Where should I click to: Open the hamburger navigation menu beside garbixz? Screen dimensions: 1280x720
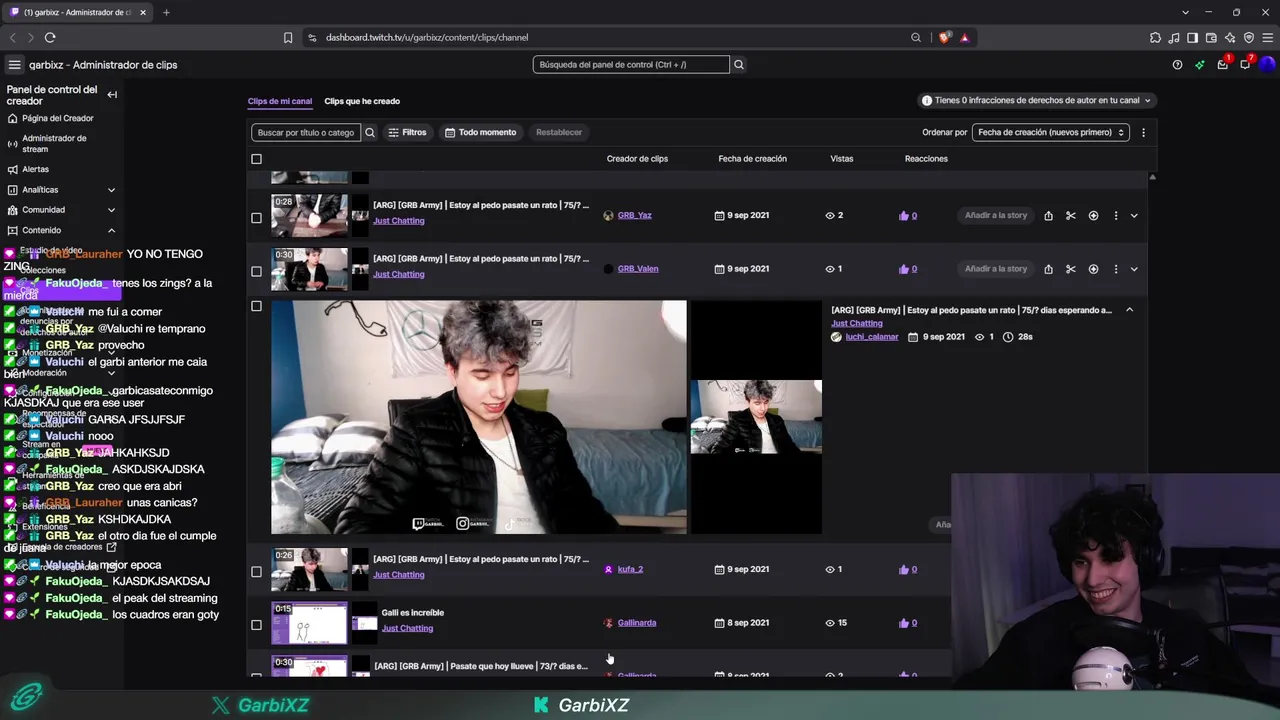coord(15,65)
